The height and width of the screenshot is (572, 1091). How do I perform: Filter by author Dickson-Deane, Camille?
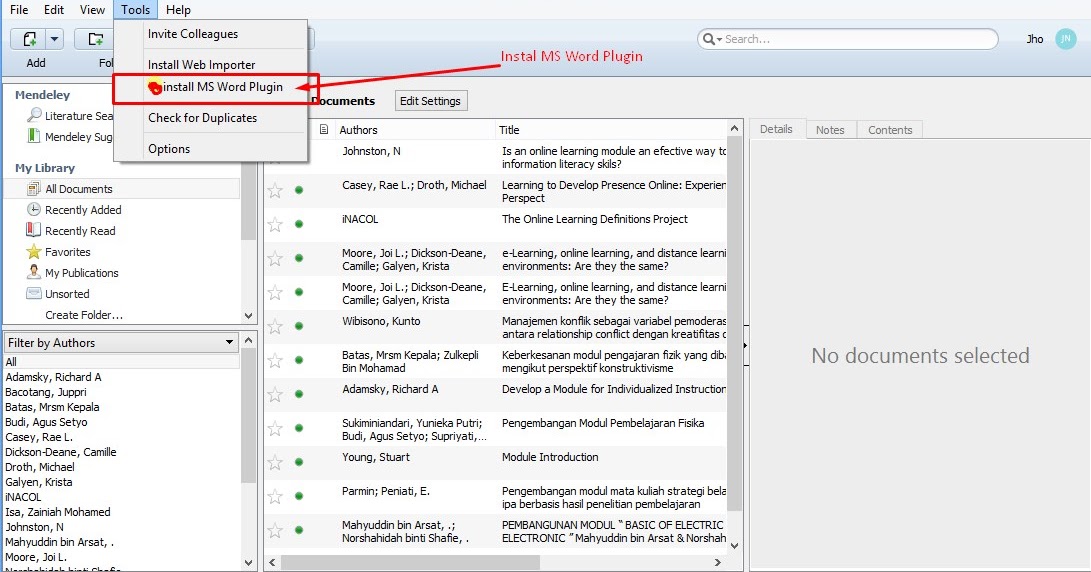click(61, 452)
